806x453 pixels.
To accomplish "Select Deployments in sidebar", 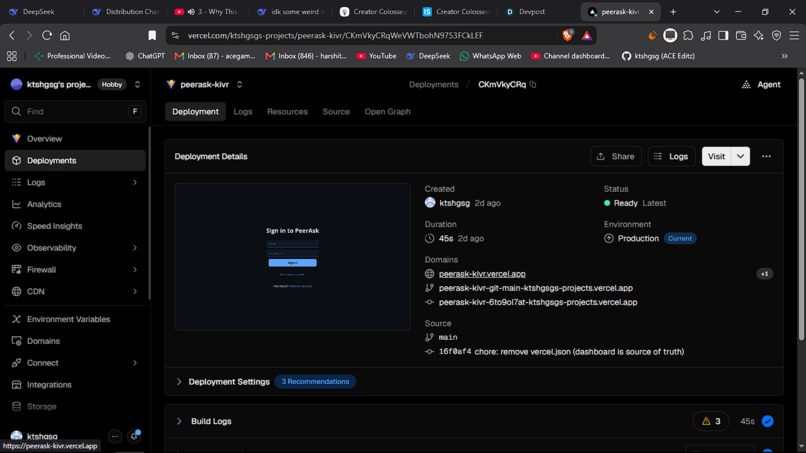I will [75, 160].
